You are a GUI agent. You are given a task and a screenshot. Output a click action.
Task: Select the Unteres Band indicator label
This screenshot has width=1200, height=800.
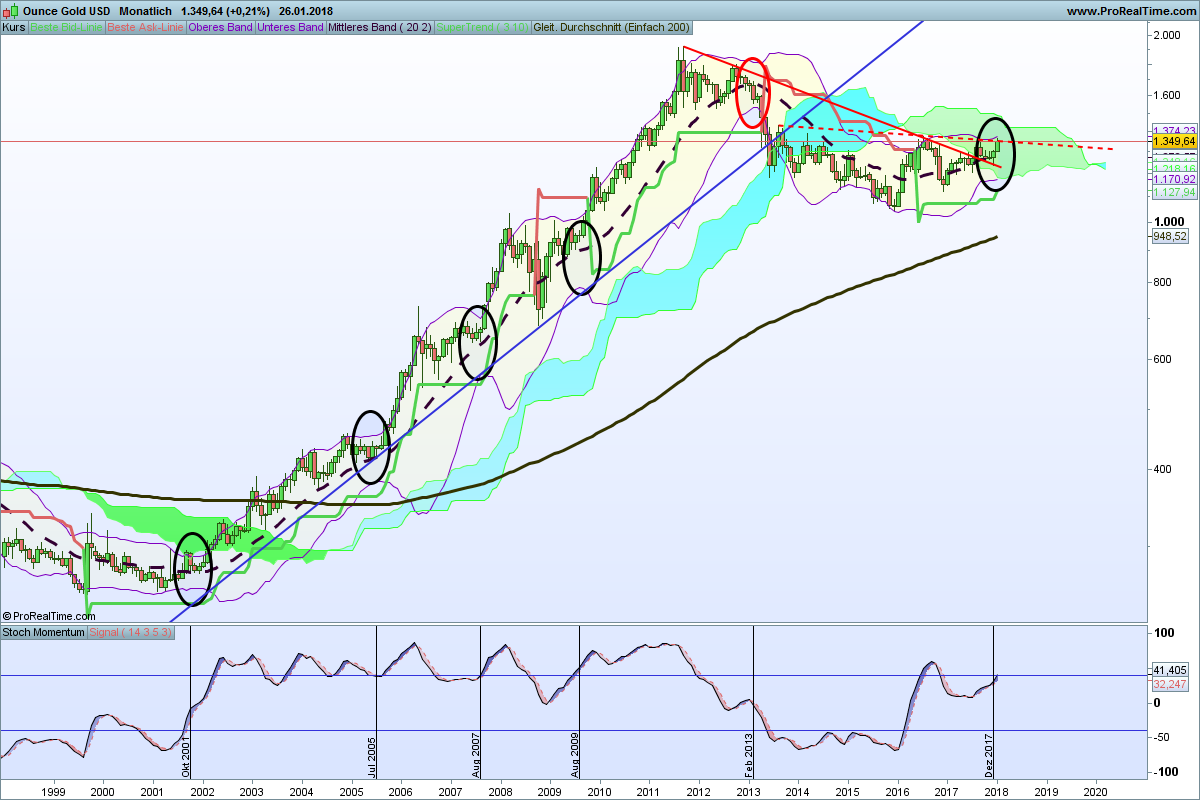click(292, 27)
